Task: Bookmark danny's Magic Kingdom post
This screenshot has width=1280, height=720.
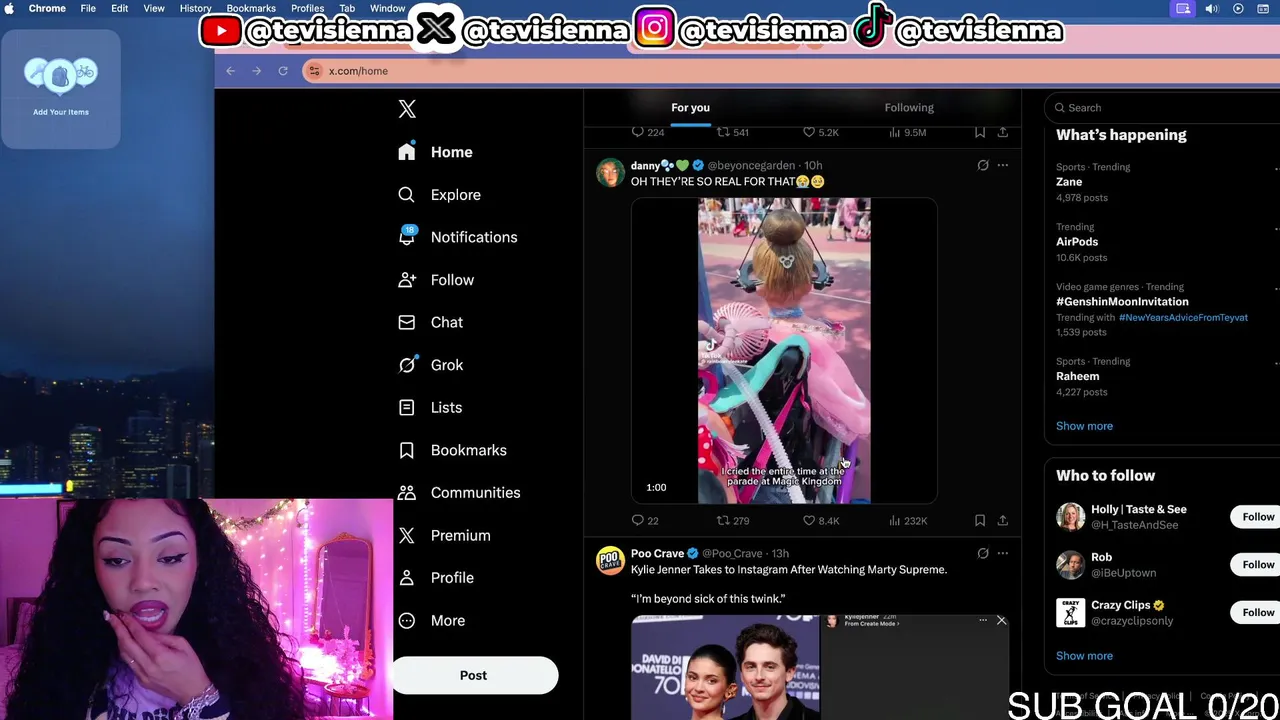Action: point(980,520)
